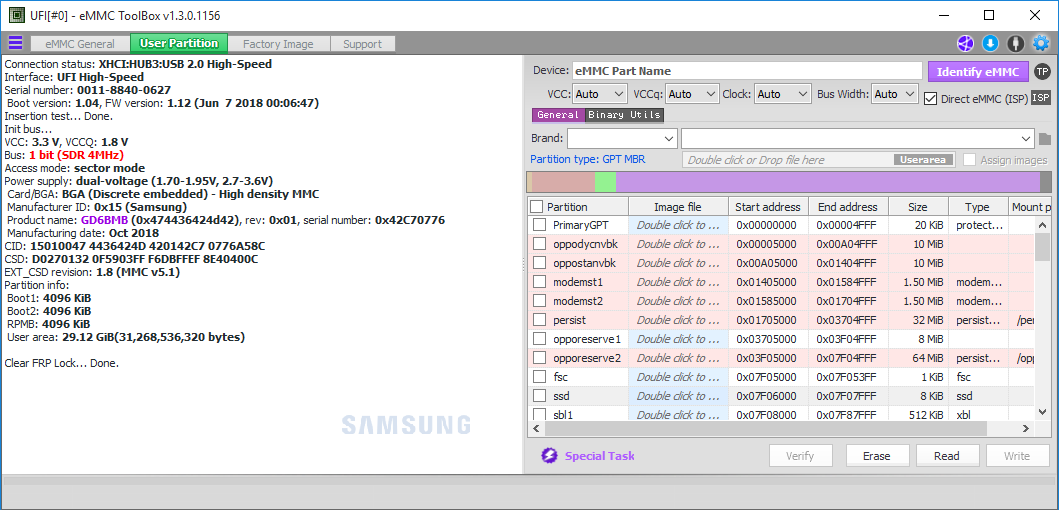
Task: Click the Erase button
Action: [x=876, y=456]
